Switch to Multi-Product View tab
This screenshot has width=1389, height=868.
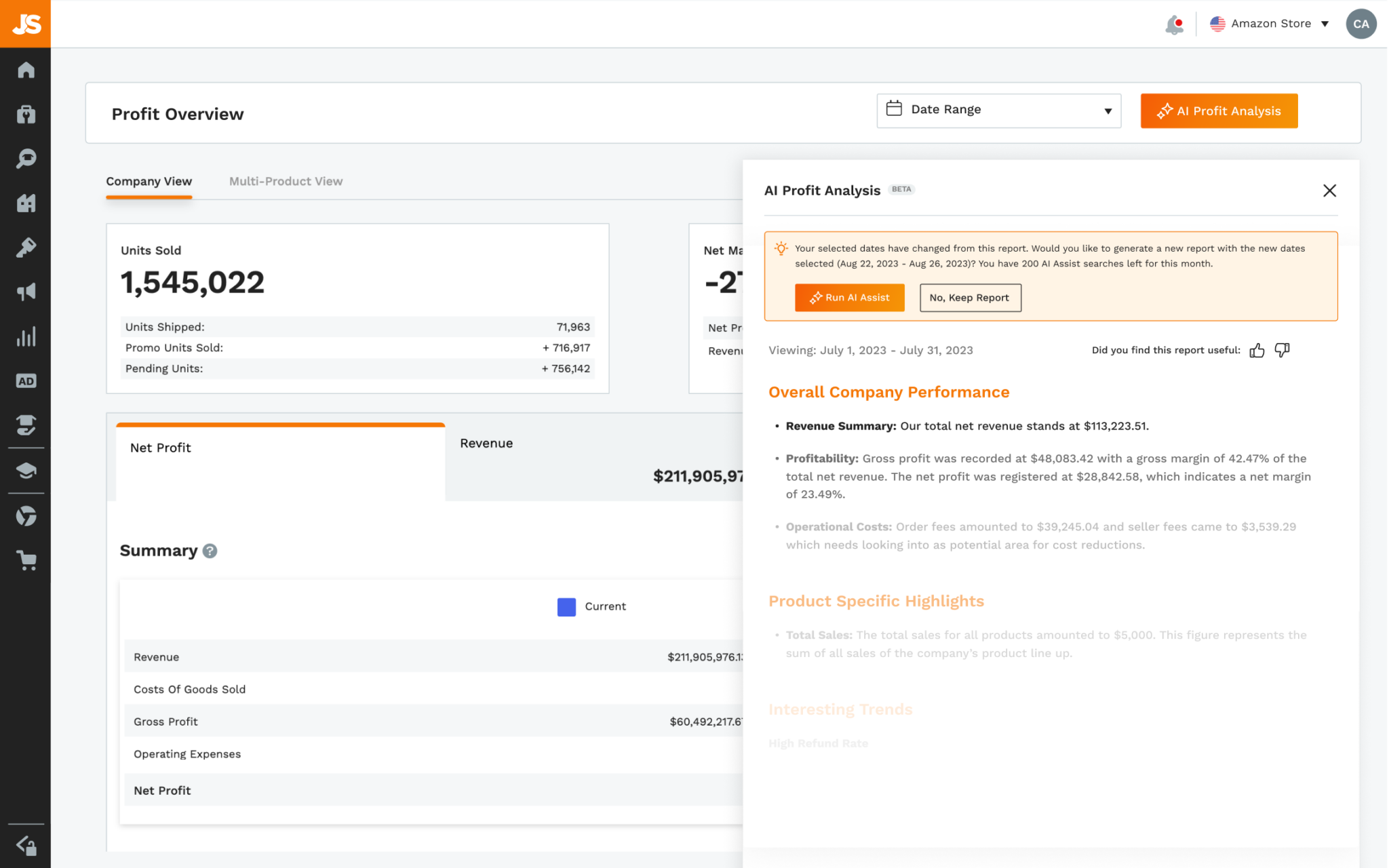coord(285,180)
